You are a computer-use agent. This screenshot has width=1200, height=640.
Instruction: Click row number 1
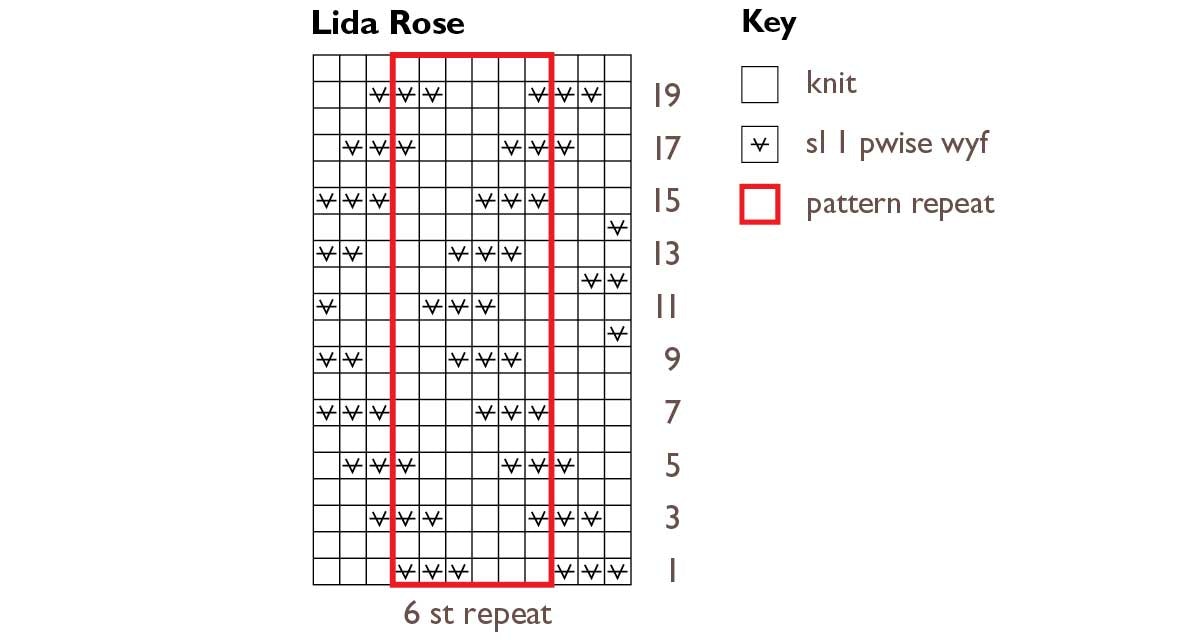[672, 571]
